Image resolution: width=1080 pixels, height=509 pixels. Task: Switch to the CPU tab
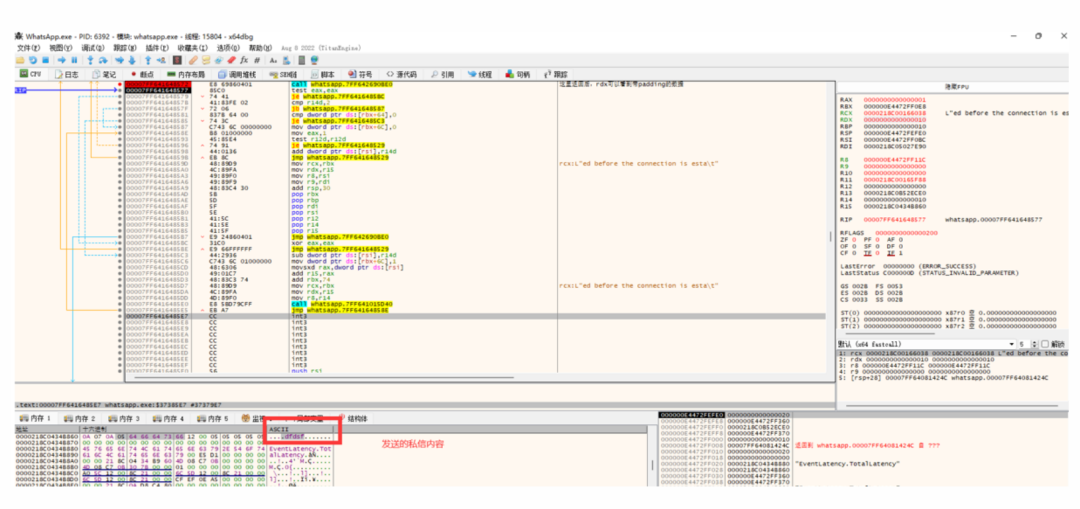point(31,74)
